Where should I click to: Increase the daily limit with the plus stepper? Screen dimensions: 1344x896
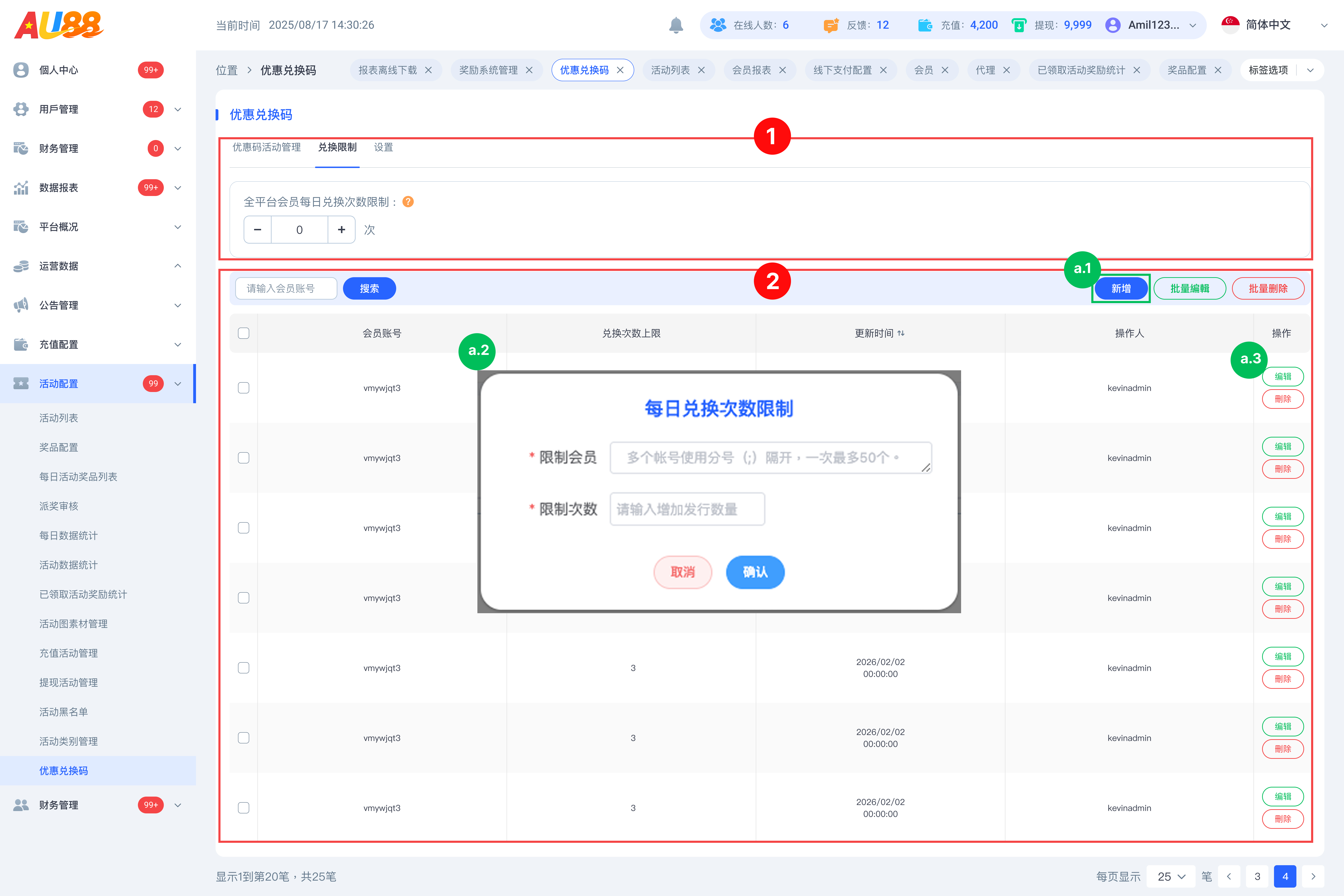click(x=341, y=230)
